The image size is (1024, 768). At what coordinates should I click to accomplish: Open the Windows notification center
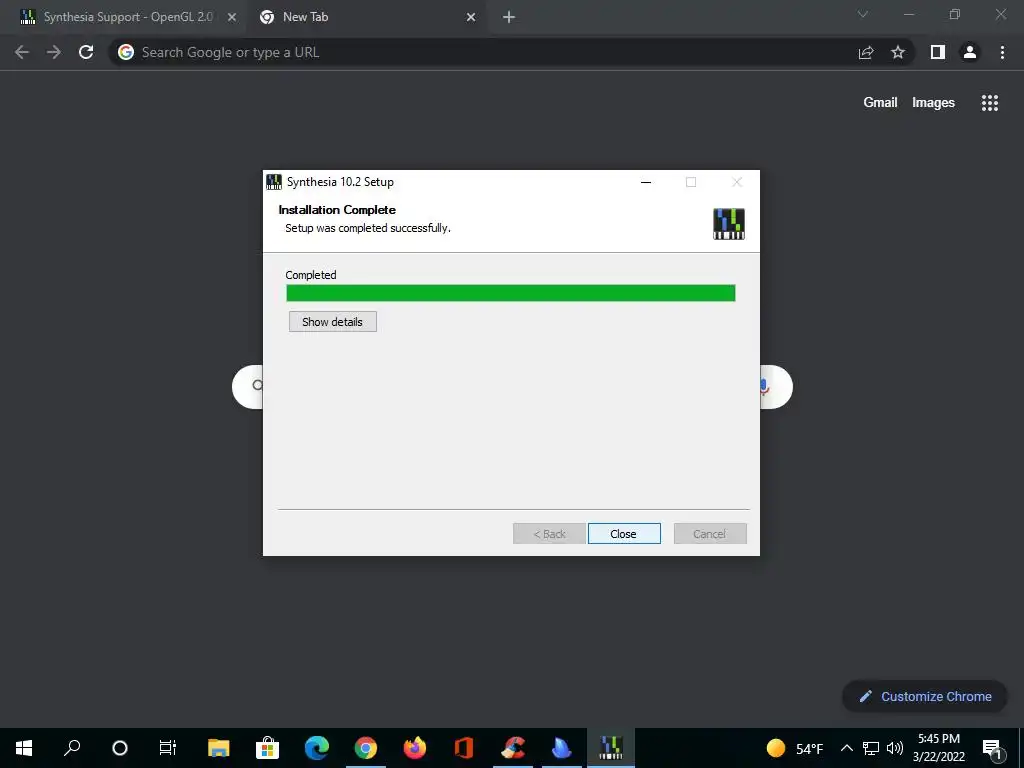tap(993, 748)
